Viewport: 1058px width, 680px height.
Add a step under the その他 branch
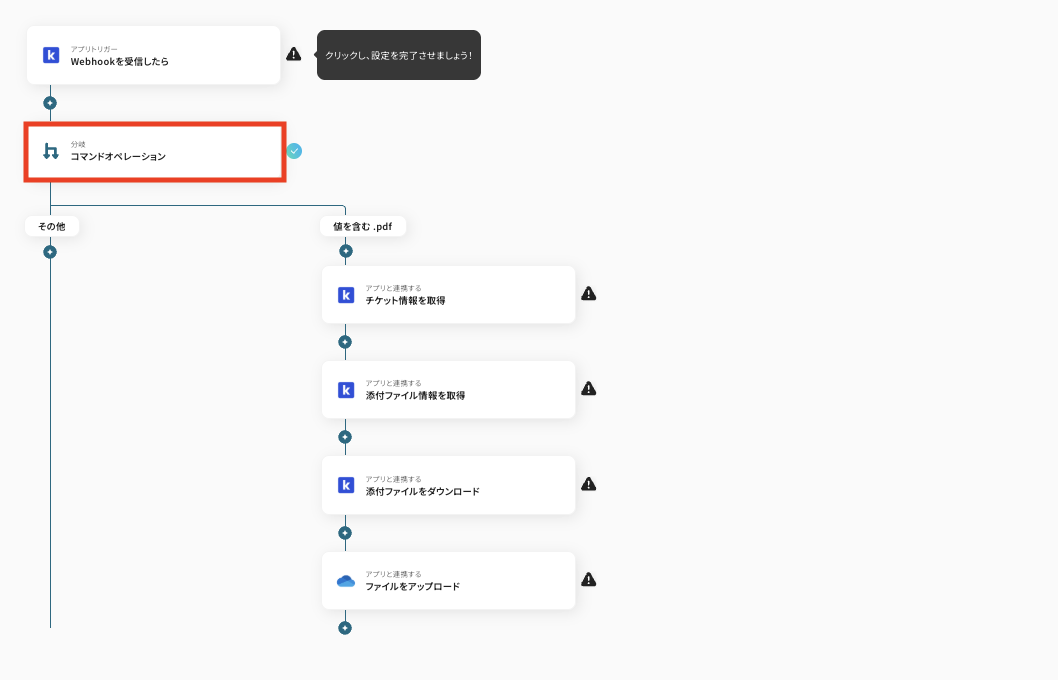pyautogui.click(x=50, y=252)
